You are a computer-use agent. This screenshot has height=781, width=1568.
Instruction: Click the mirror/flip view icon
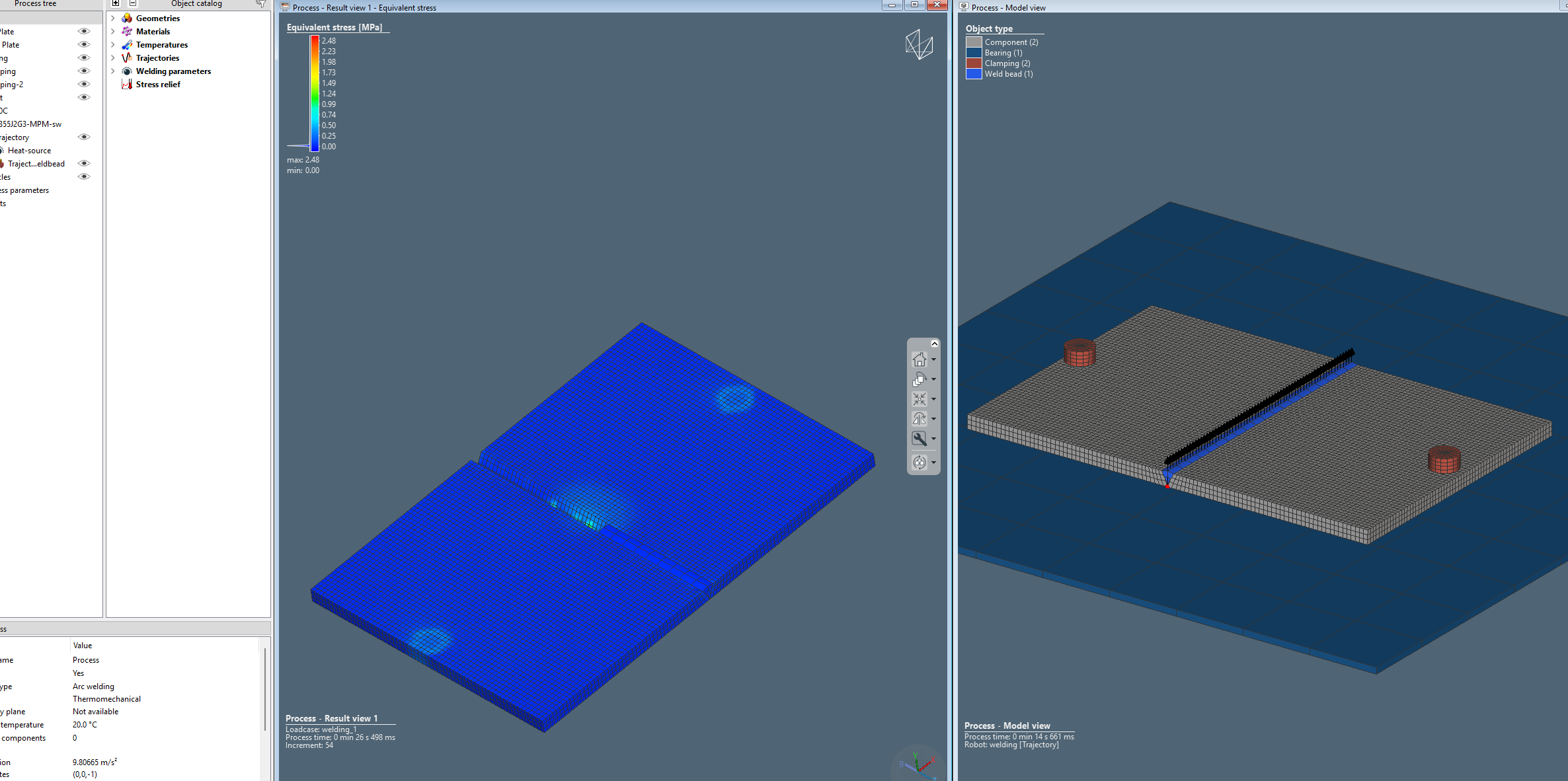tap(919, 419)
